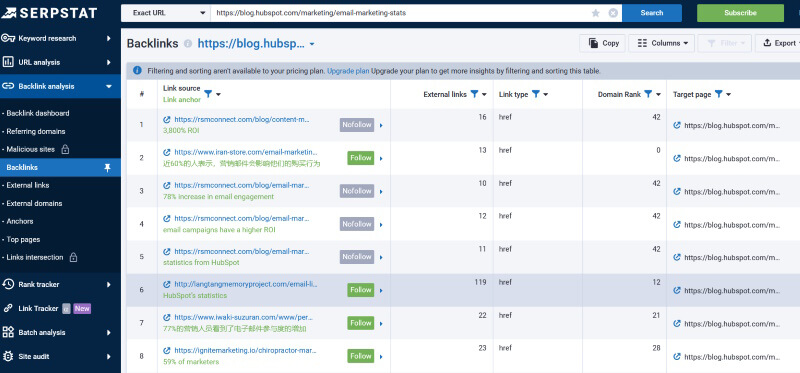Viewport: 800px width, 373px height.
Task: Click "HubSpot's statistics" anchor text
Action: (x=195, y=295)
